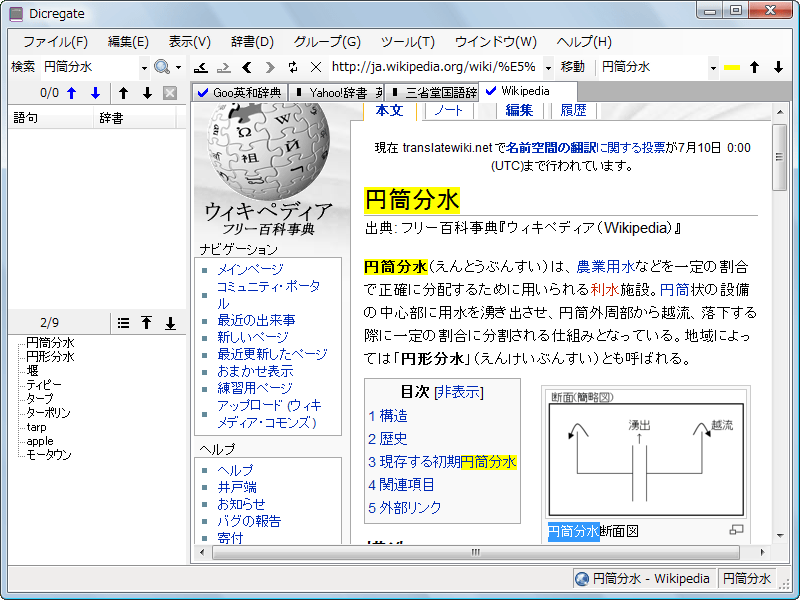The height and width of the screenshot is (600, 800).
Task: Expand the in-page search 円筒分水 dropdown
Action: click(713, 67)
